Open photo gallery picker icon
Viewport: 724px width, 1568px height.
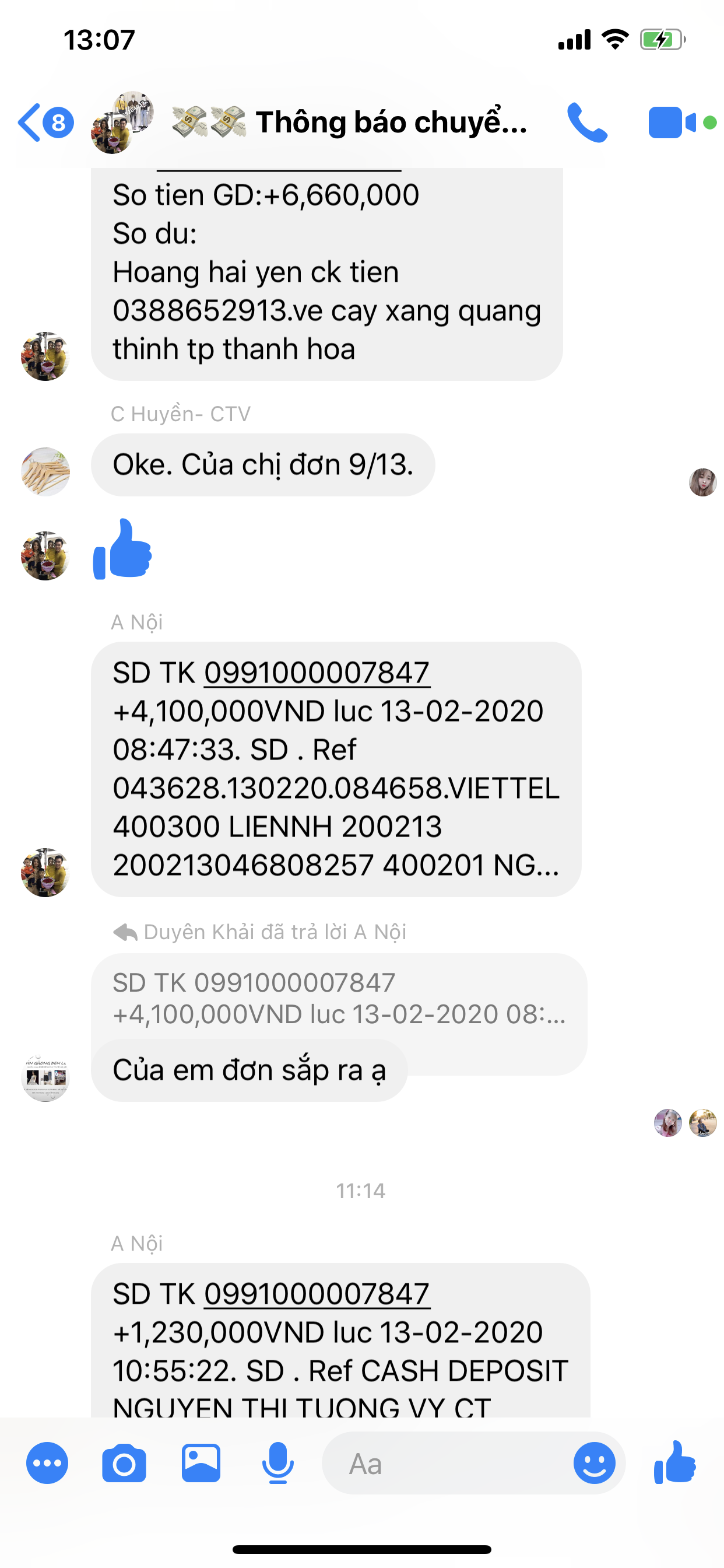click(x=201, y=1462)
